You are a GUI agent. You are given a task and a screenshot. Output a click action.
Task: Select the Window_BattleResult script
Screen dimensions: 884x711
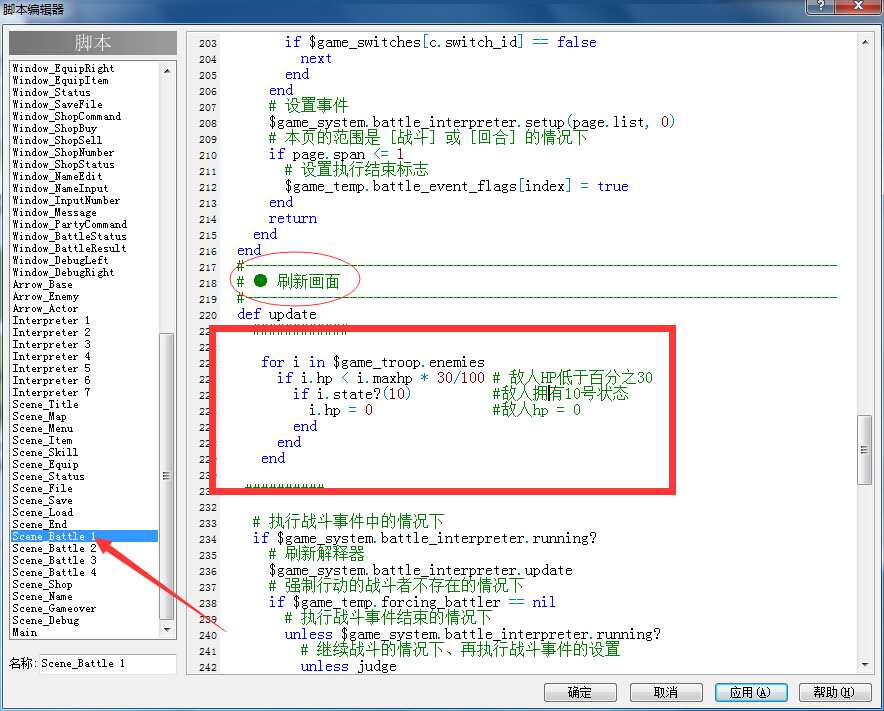[x=85, y=249]
